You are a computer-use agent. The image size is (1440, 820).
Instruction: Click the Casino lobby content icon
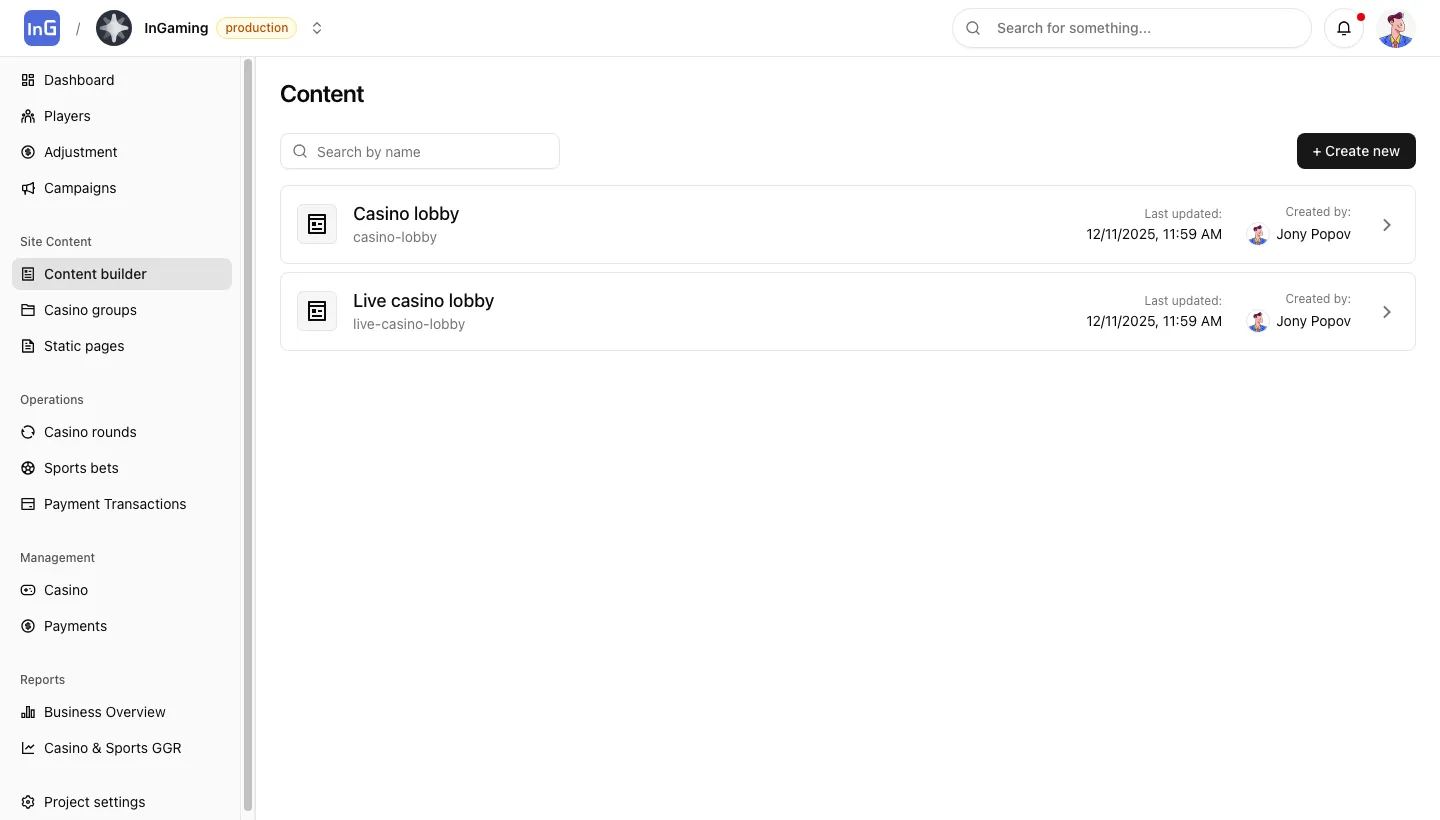317,224
